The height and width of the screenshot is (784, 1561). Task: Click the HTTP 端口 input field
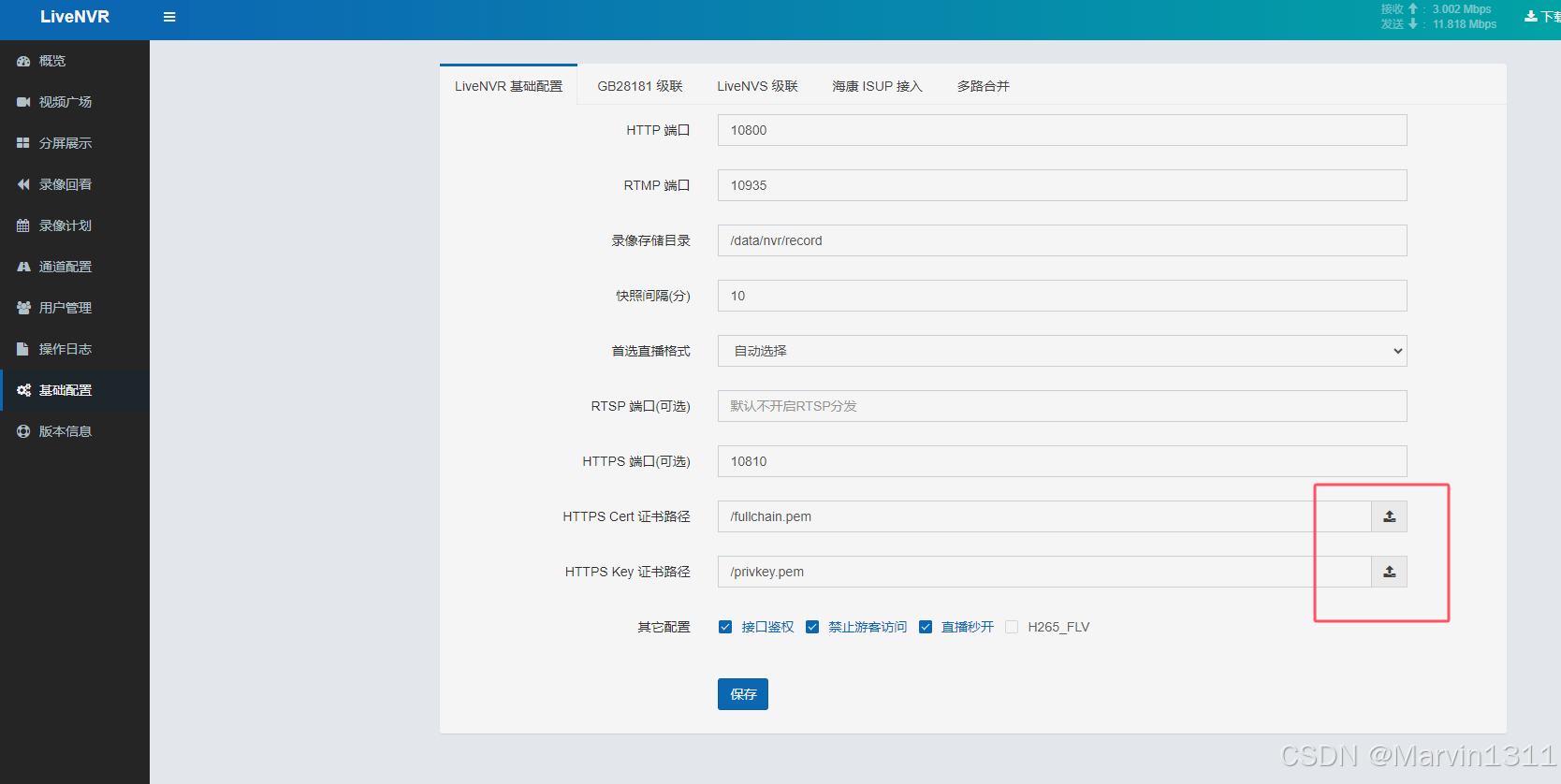pos(1062,130)
